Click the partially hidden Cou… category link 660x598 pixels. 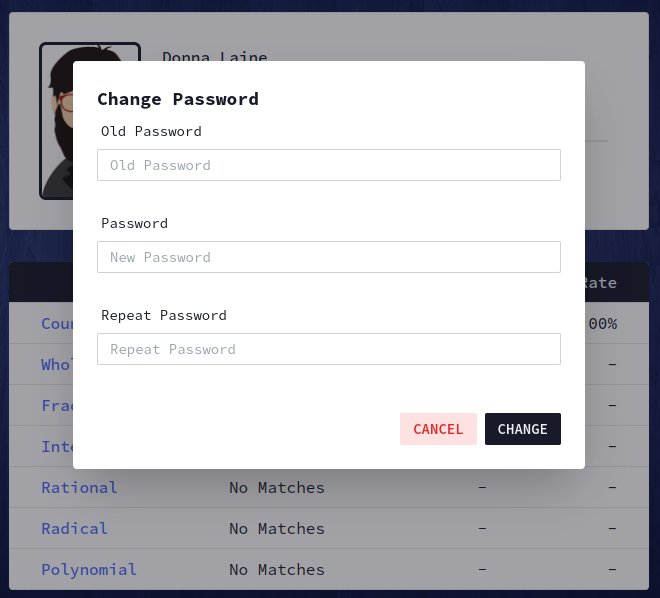[57, 323]
